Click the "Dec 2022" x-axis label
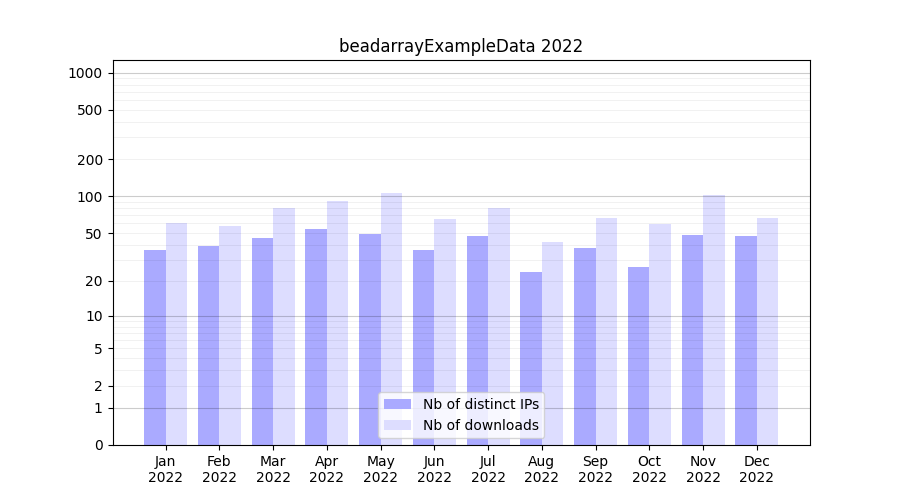The width and height of the screenshot is (900, 500). point(756,469)
